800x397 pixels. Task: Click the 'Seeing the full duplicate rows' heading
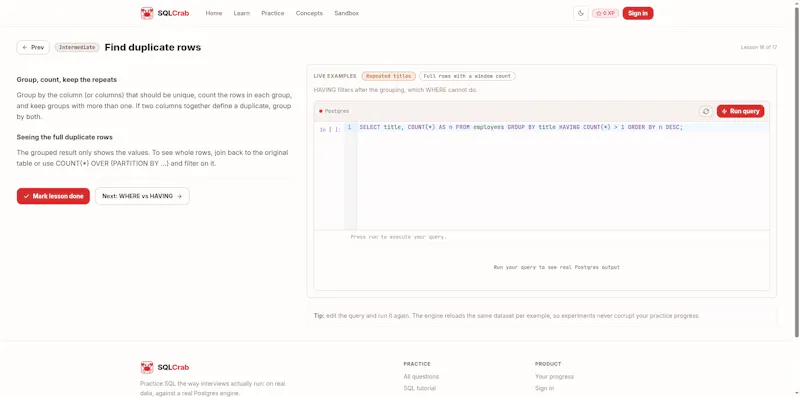[64, 137]
